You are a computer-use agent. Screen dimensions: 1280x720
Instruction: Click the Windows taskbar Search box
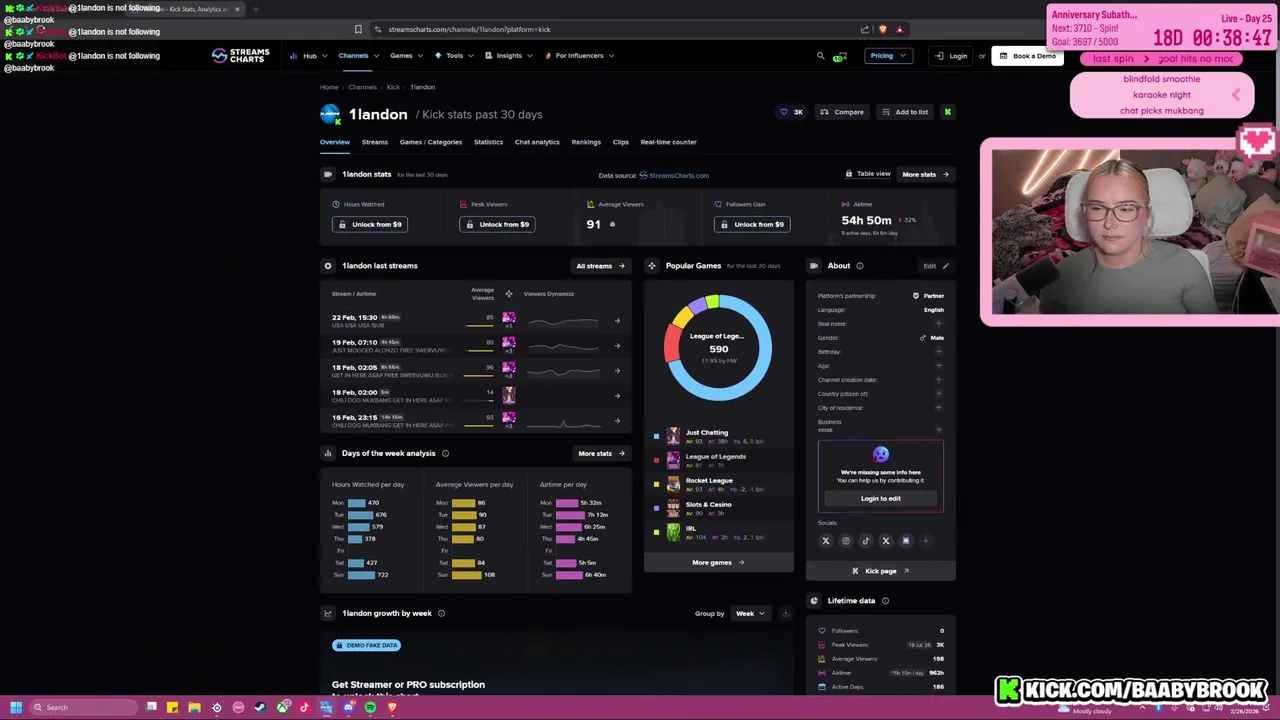(x=84, y=707)
